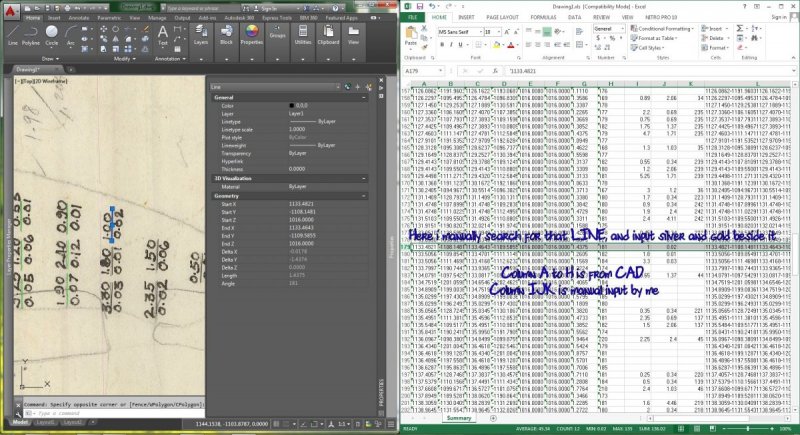Choose the Text annotation tool
800x435 pixels.
coord(162,36)
